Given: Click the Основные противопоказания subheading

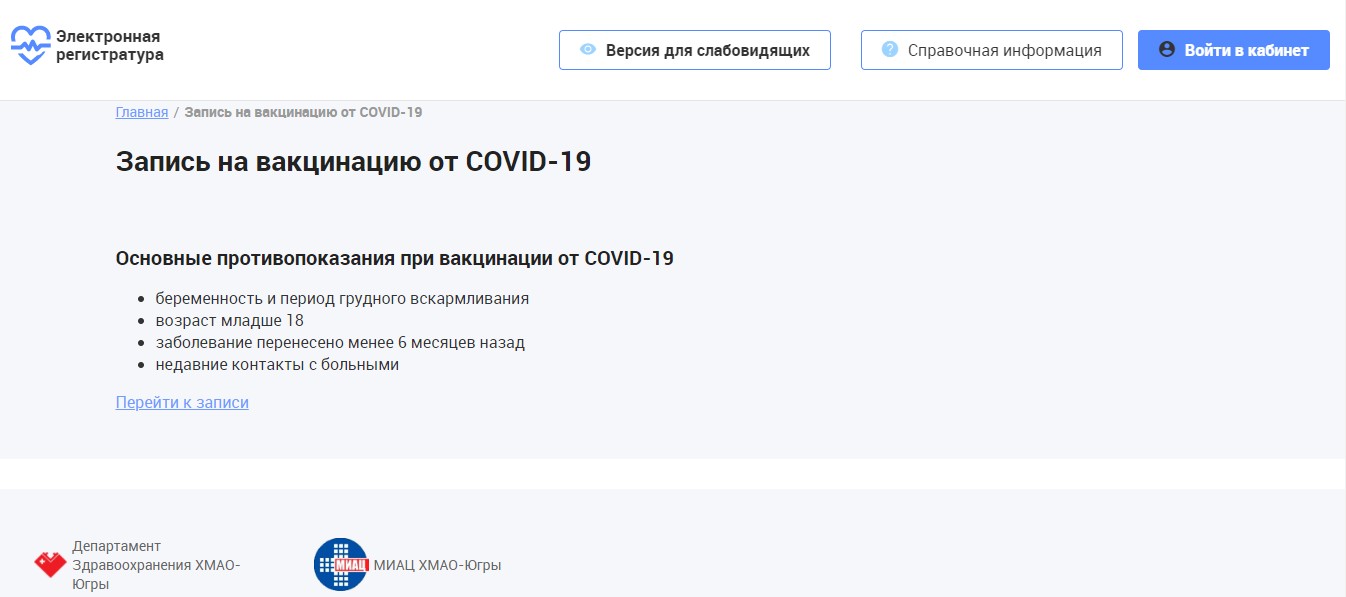Looking at the screenshot, I should [x=395, y=258].
